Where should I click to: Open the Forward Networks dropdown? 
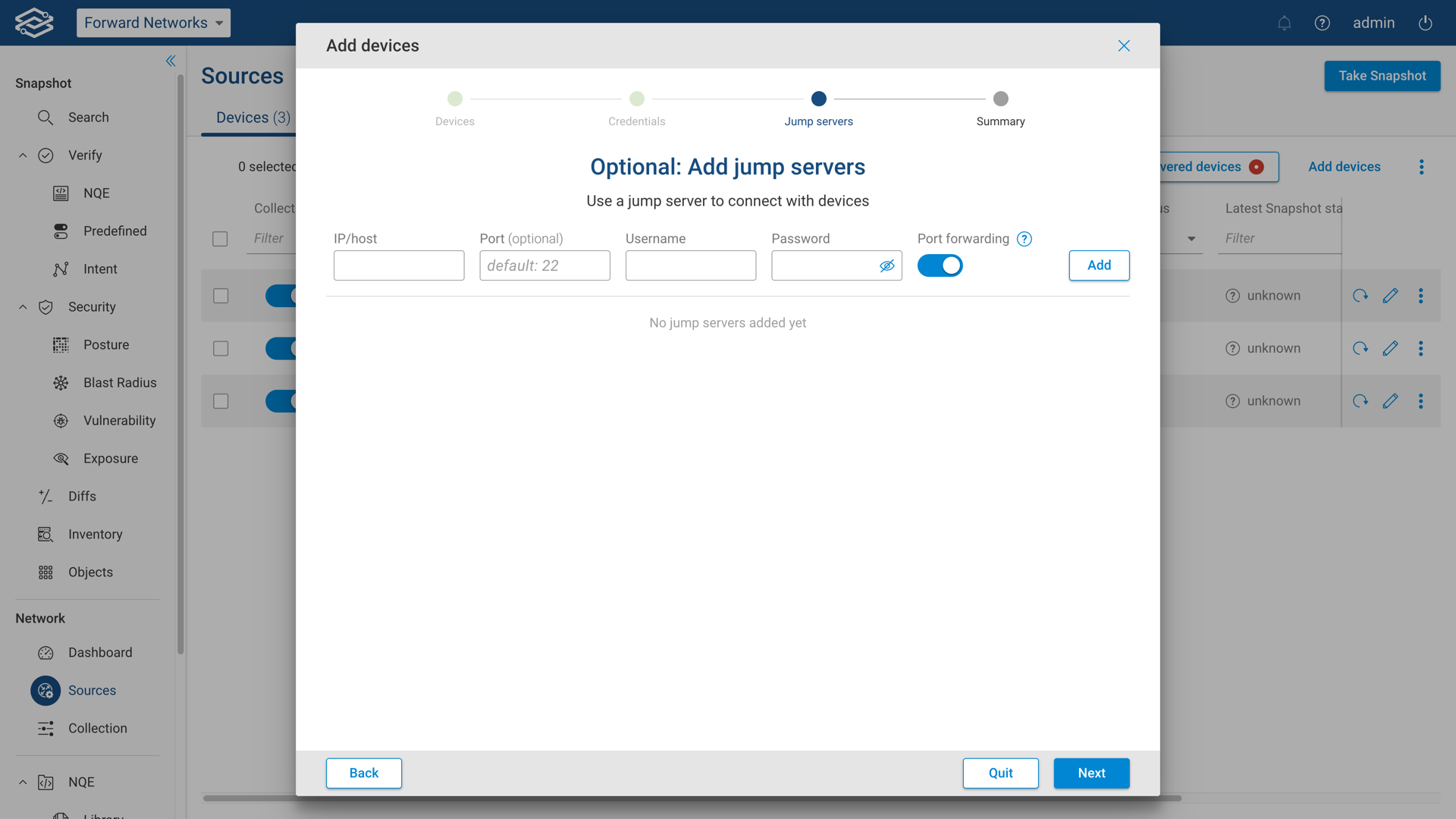153,23
